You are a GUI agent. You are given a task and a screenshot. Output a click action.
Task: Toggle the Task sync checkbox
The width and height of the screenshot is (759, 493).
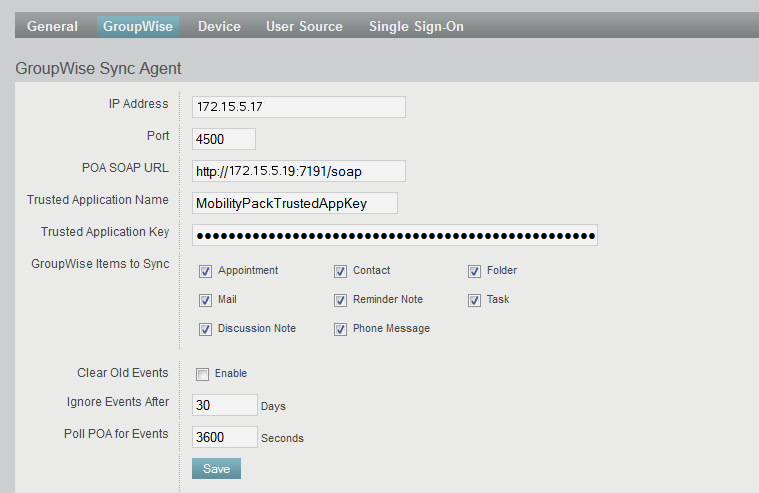(x=474, y=300)
